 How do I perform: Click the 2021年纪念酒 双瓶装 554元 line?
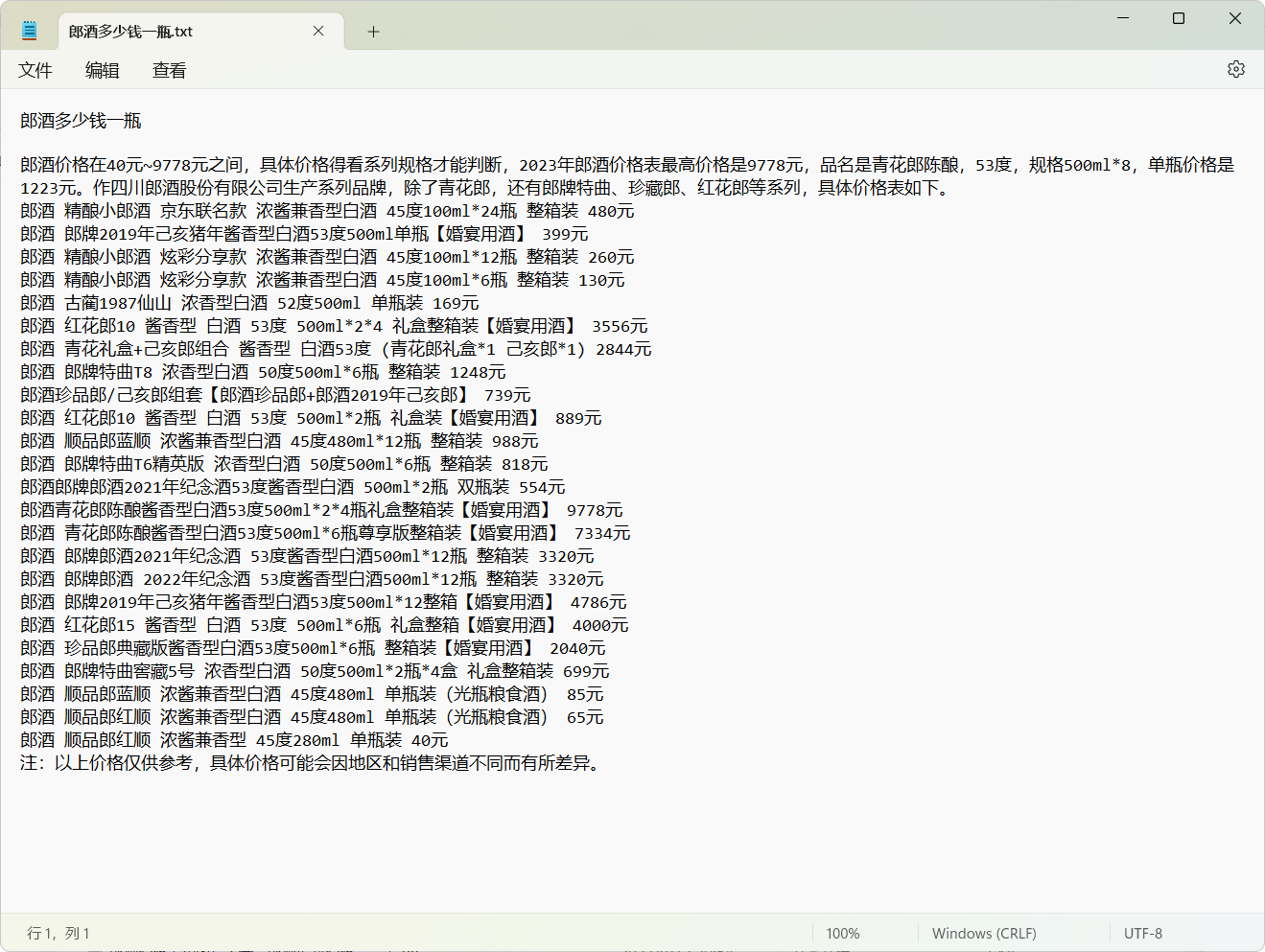pyautogui.click(x=293, y=487)
